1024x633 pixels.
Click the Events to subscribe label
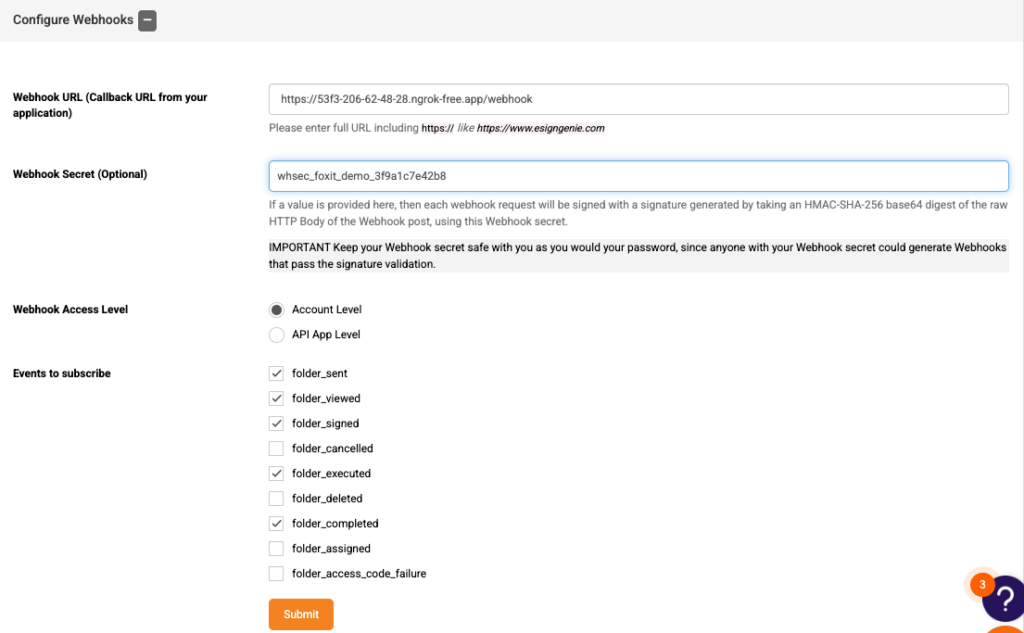pos(62,374)
